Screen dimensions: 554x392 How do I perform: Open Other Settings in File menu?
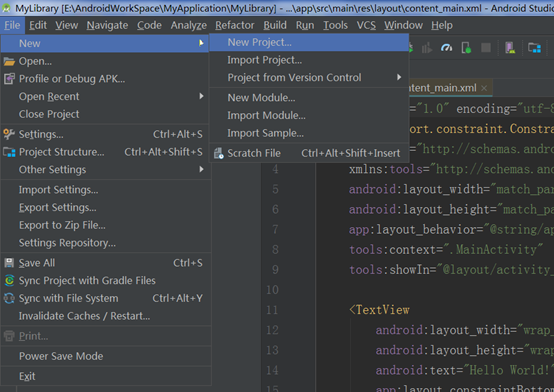pos(105,169)
